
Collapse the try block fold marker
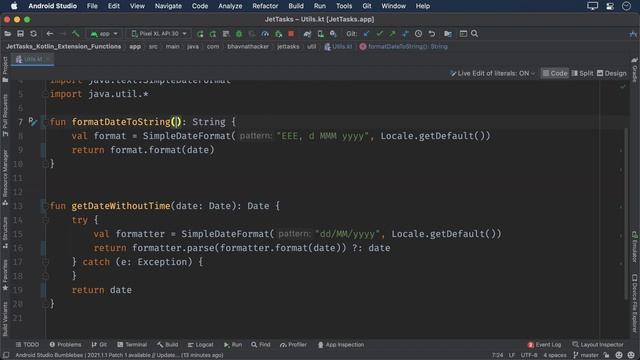[x=45, y=220]
